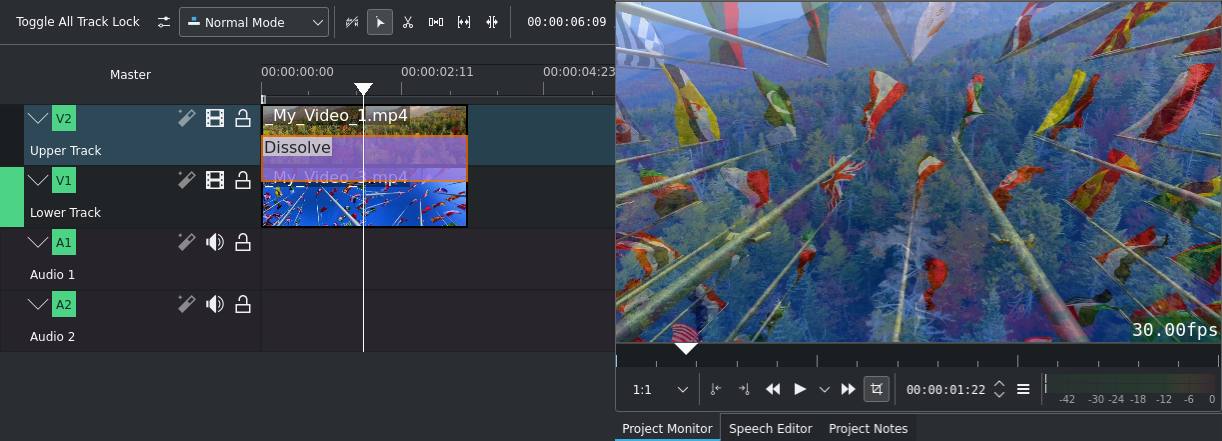Toggle video visibility on V2 track
Viewport: 1222px width, 441px height.
pos(215,119)
